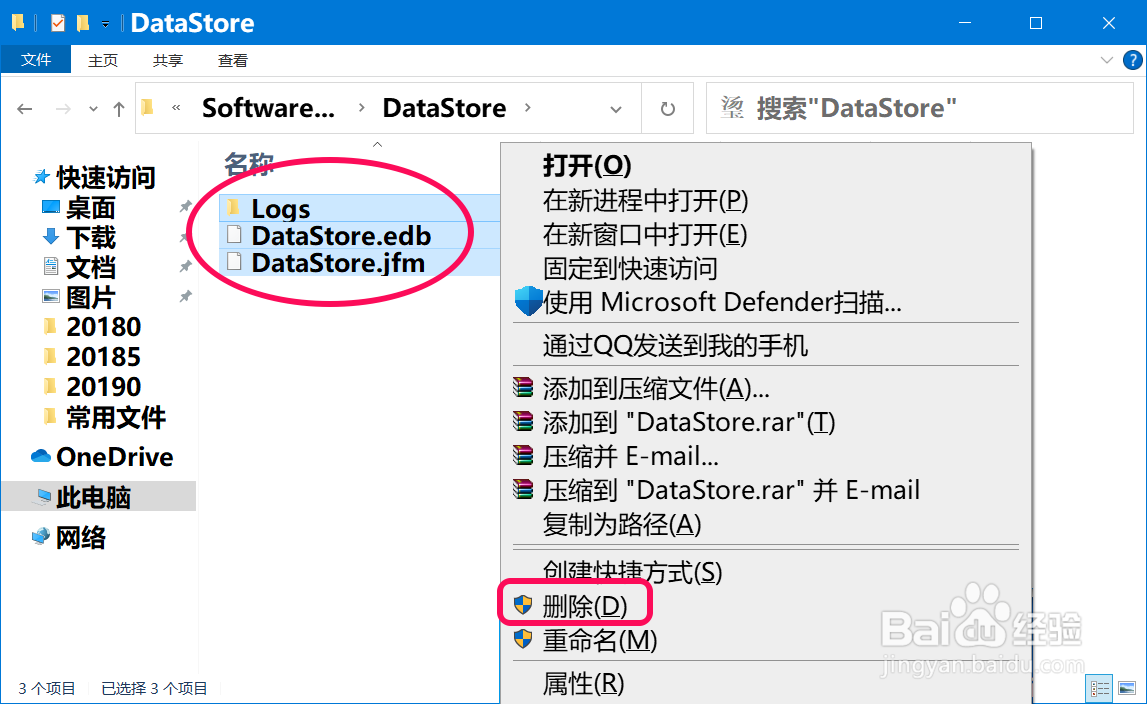Click the Logs folder icon
This screenshot has width=1147, height=704.
(233, 208)
